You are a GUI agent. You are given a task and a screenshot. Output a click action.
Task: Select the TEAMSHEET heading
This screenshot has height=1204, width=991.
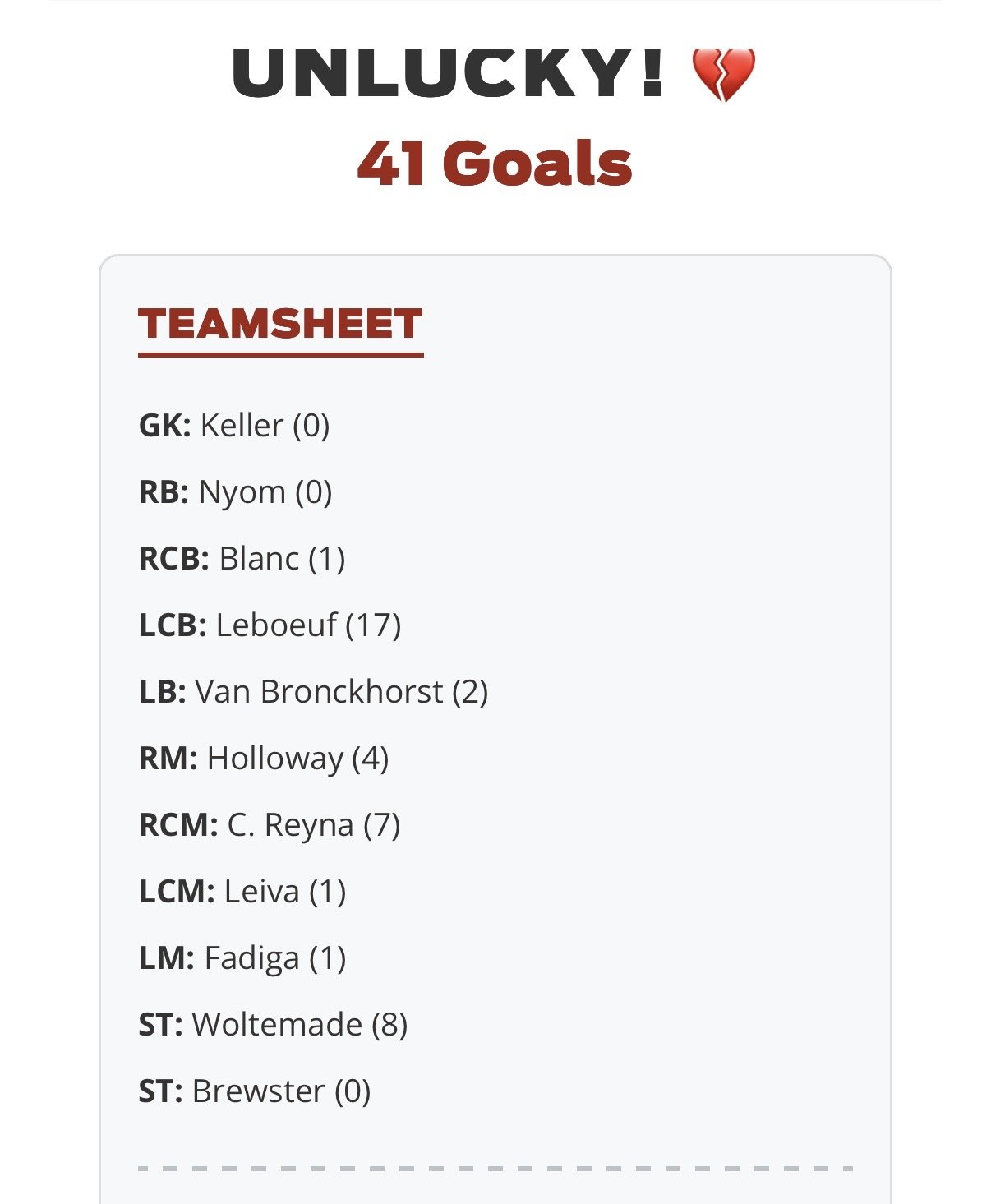click(x=280, y=324)
